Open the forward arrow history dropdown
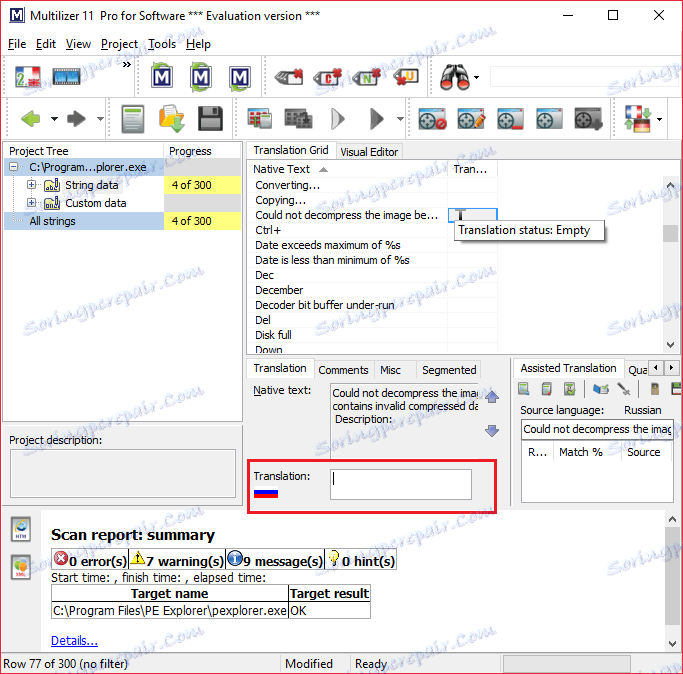The height and width of the screenshot is (674, 683). point(100,119)
